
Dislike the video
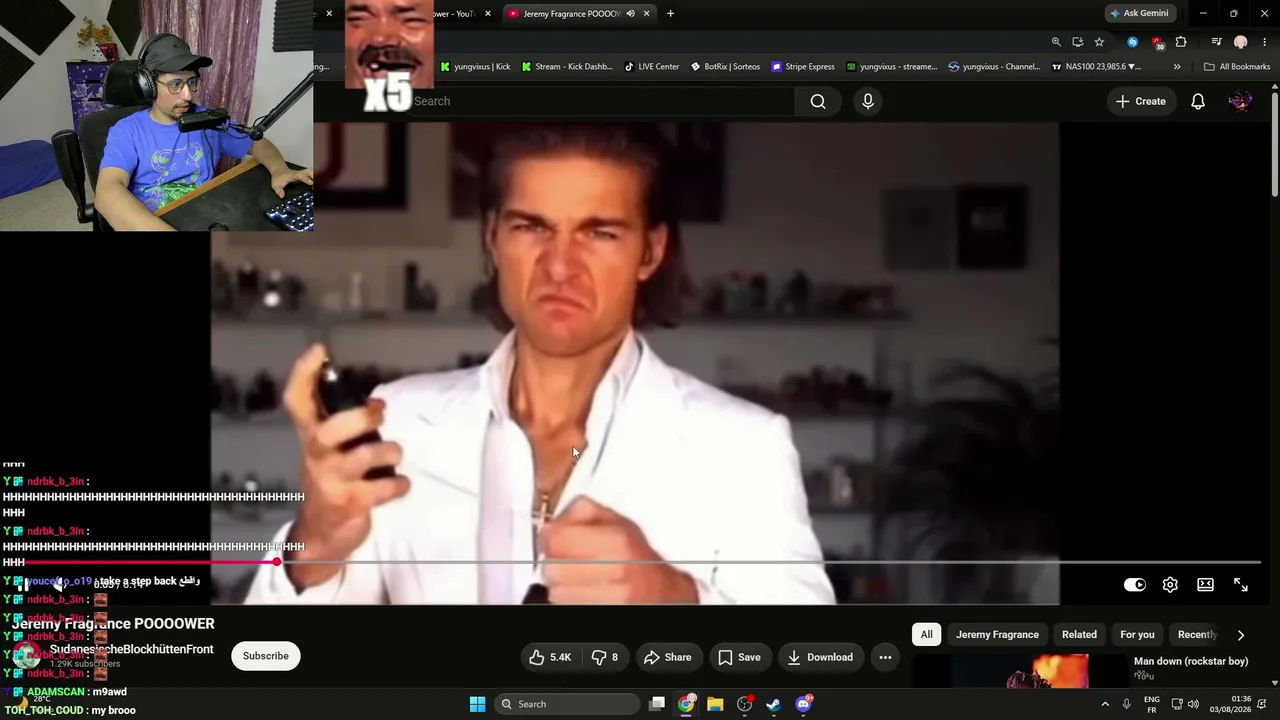(605, 657)
